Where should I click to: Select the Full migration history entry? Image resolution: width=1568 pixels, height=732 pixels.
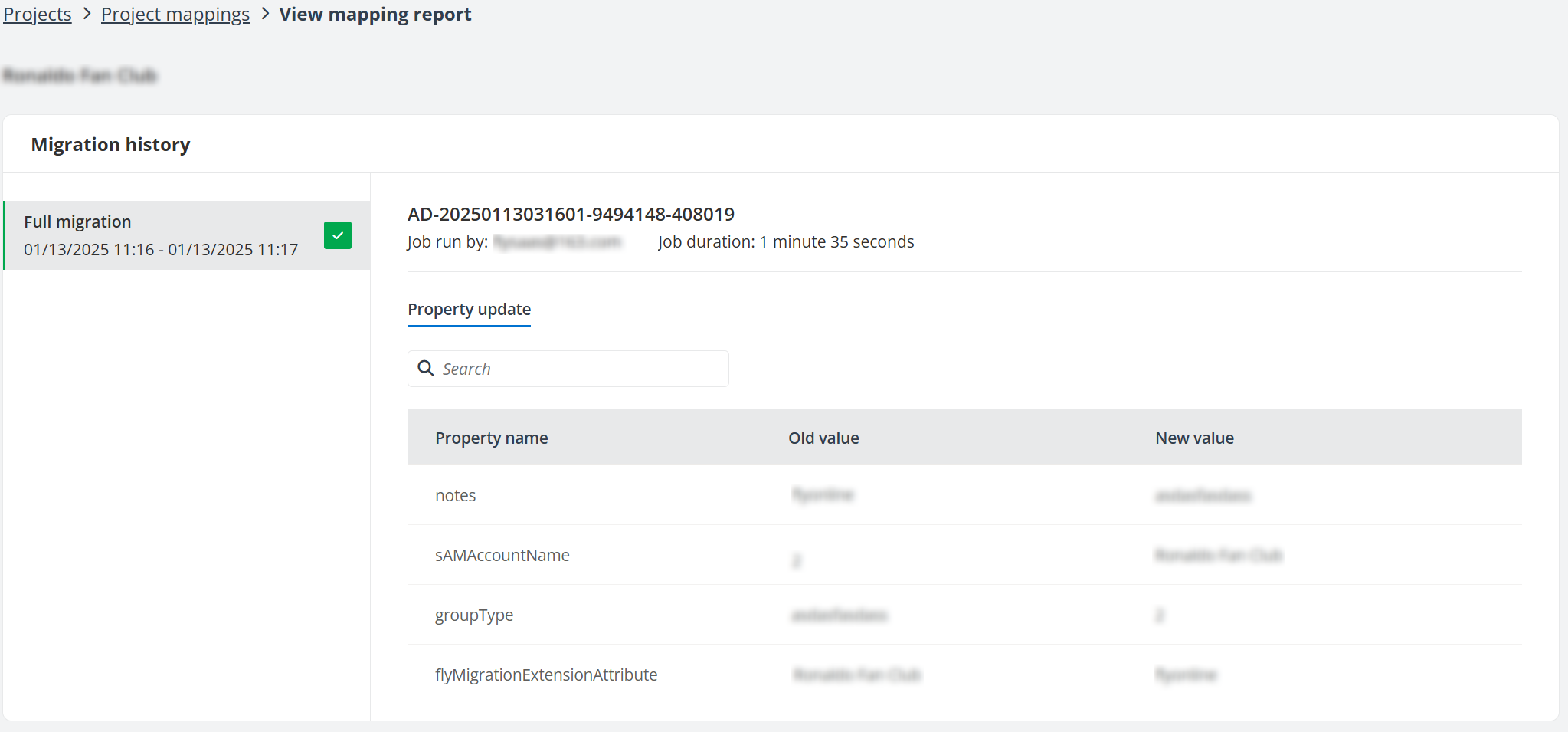pyautogui.click(x=161, y=235)
